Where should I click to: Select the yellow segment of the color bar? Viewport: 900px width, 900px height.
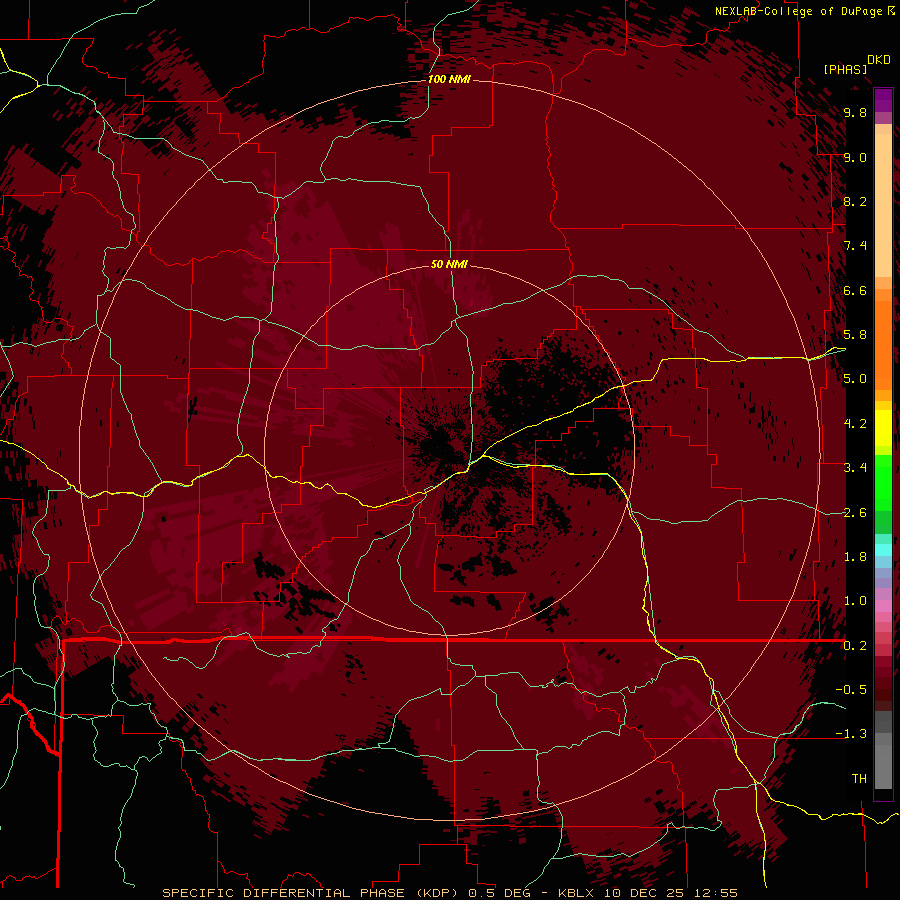pos(883,428)
